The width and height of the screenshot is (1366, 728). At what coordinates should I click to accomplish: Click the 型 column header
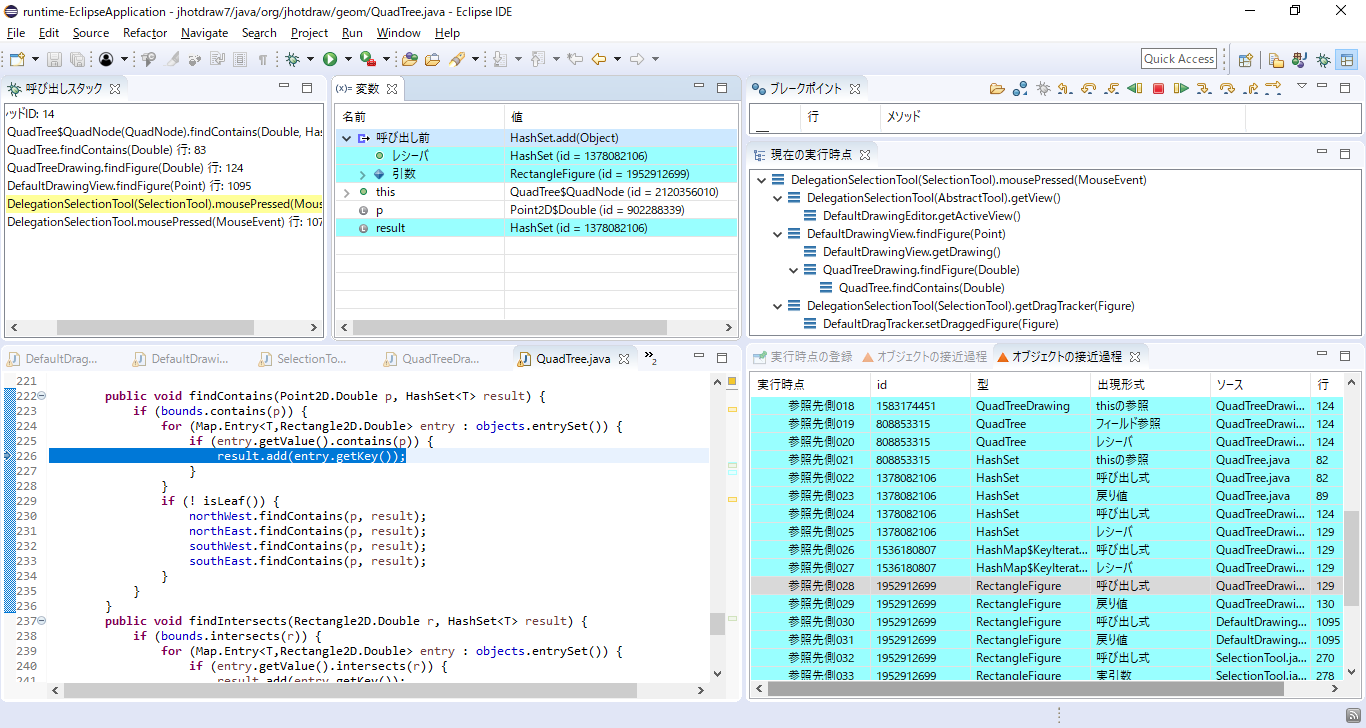click(1031, 385)
